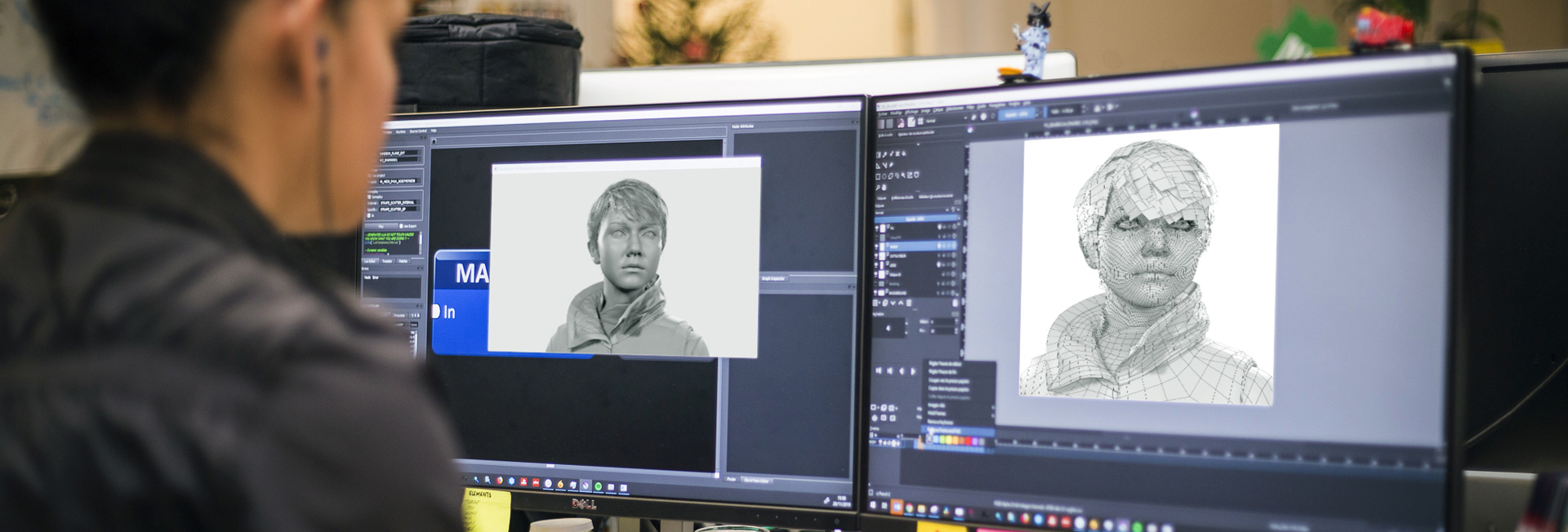The height and width of the screenshot is (532, 1568).
Task: Open the Help menu in the left application
Action: pos(434,131)
